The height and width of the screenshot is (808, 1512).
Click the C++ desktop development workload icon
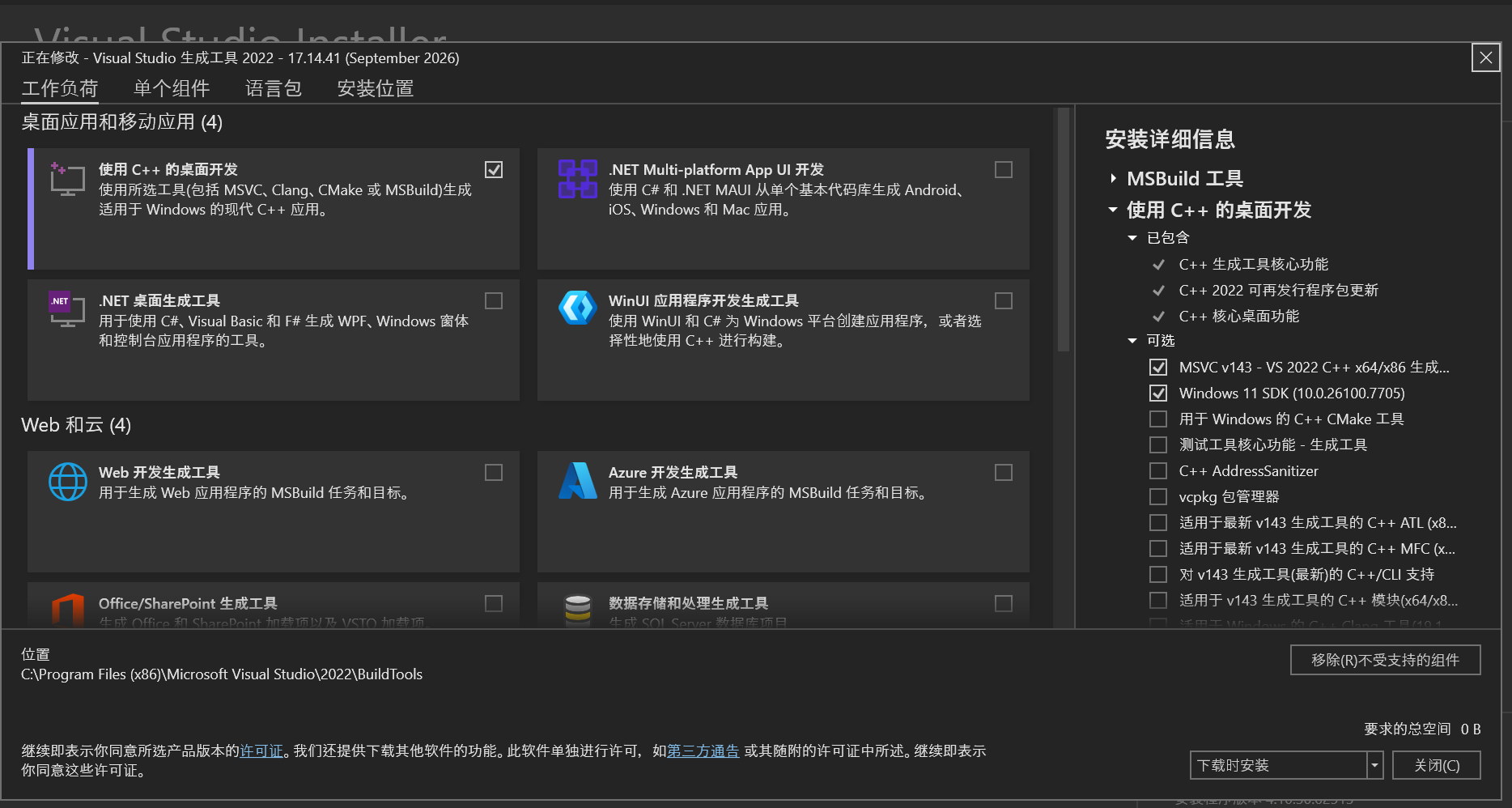coord(67,179)
